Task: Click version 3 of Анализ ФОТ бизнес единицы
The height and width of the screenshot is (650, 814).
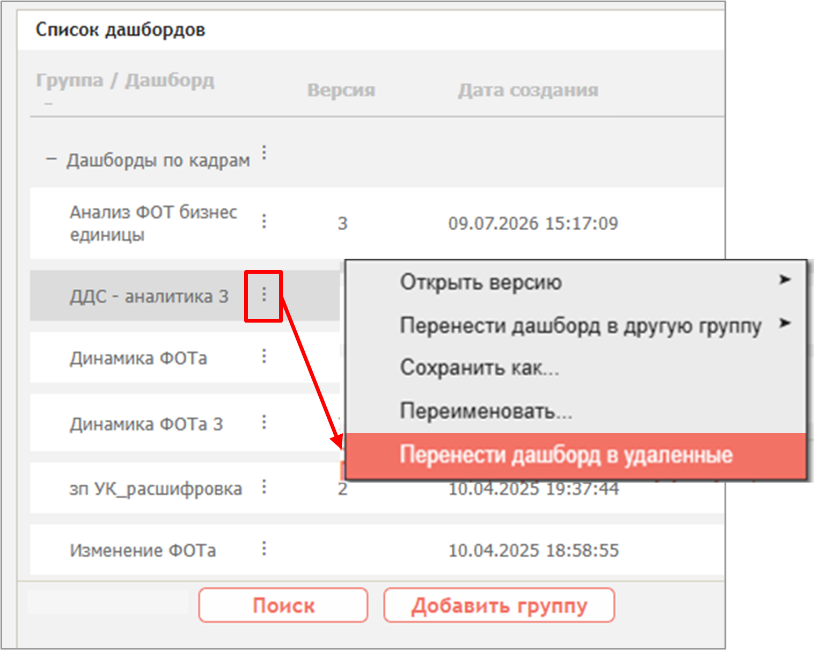Action: [x=343, y=224]
